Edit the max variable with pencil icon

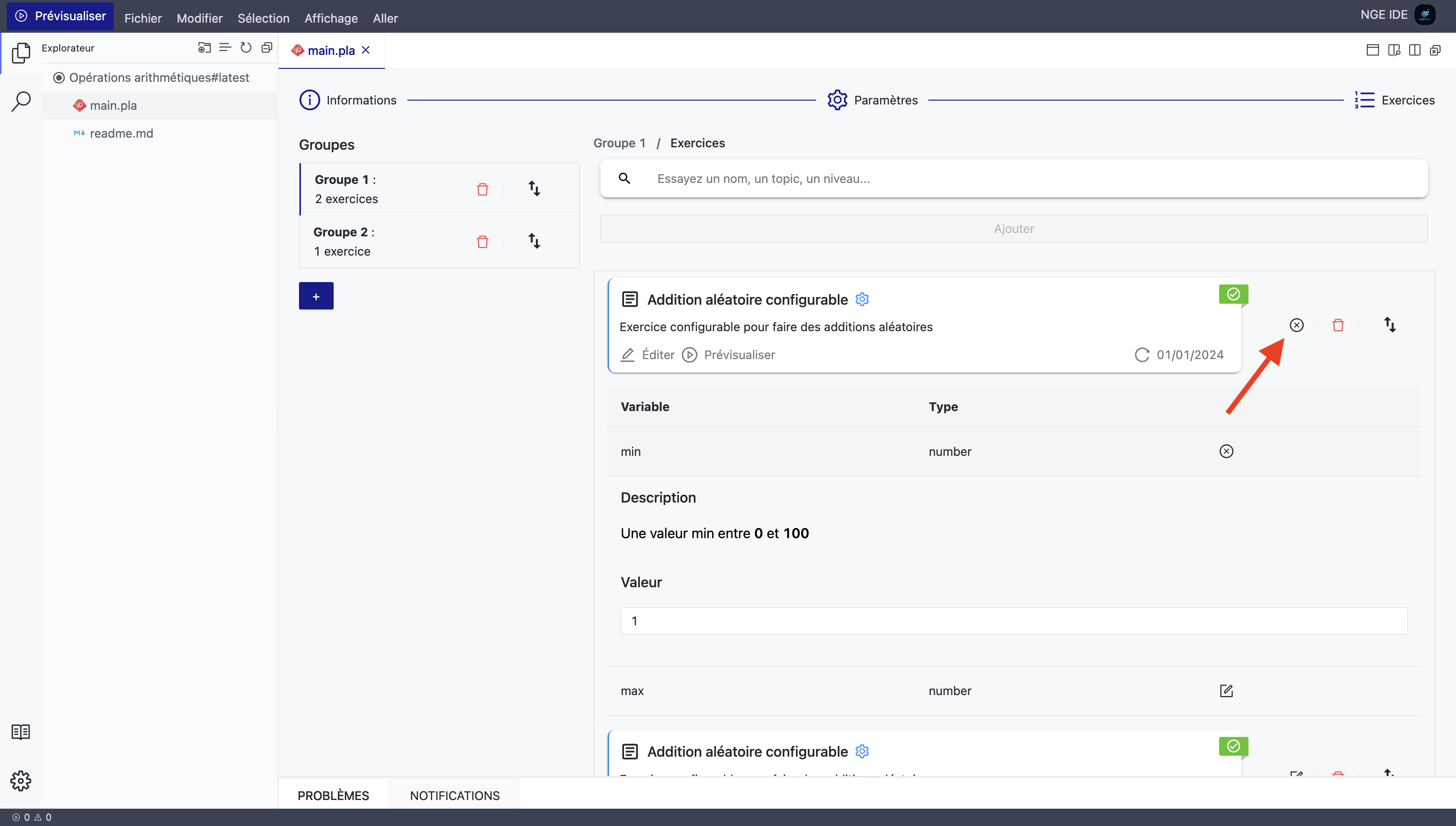click(x=1226, y=691)
